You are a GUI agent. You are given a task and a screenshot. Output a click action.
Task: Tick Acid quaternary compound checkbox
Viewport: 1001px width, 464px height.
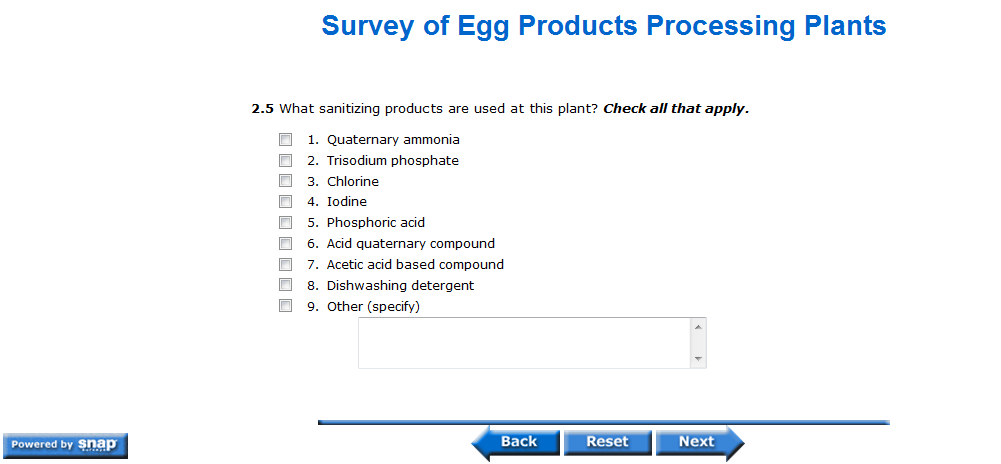click(285, 243)
